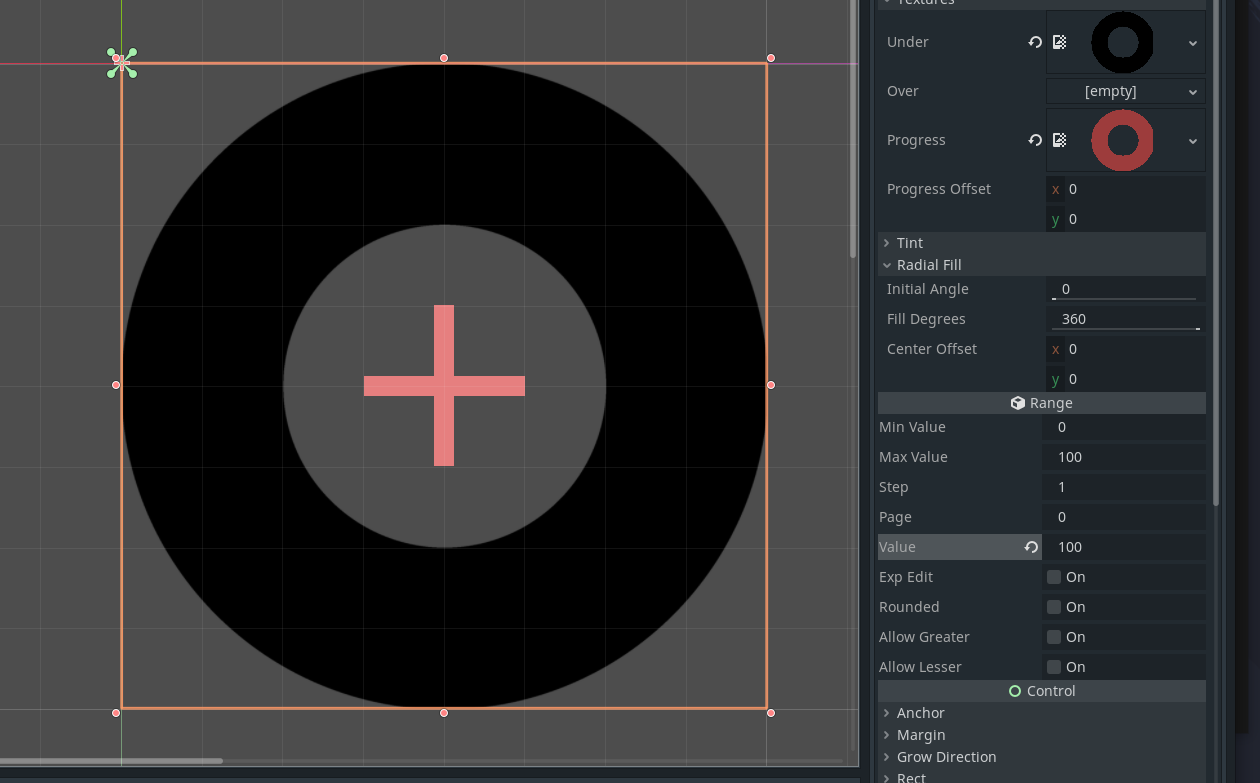Turn on Allow Greater
The height and width of the screenshot is (783, 1260).
[1053, 637]
